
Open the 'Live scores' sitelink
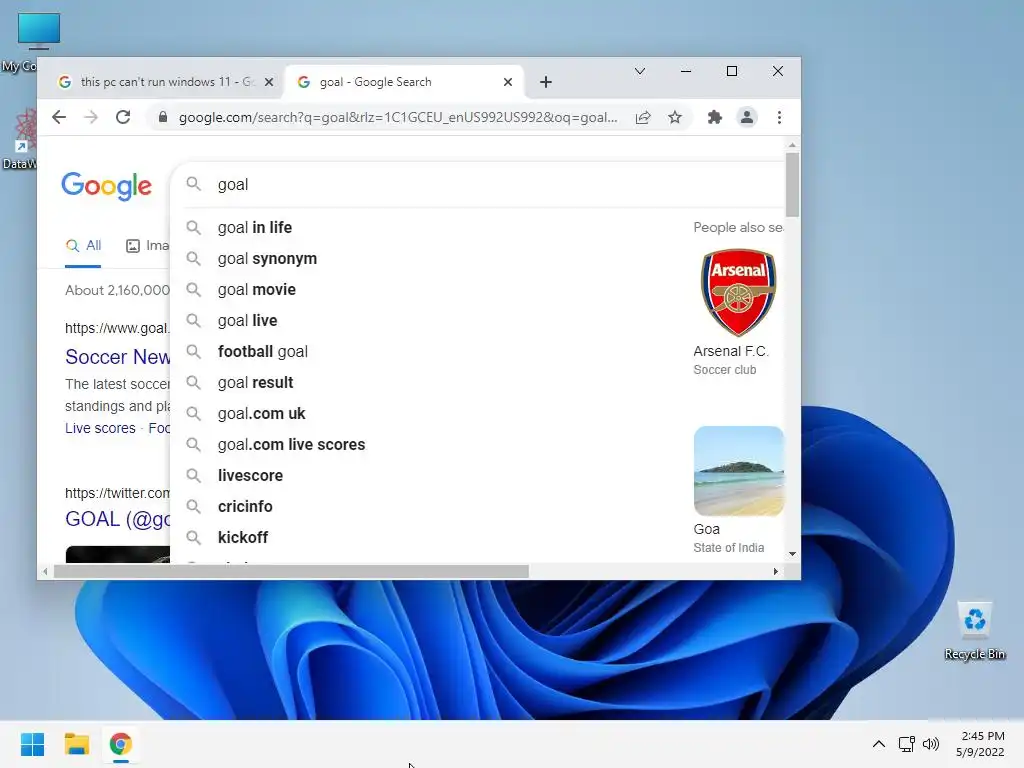[x=100, y=428]
